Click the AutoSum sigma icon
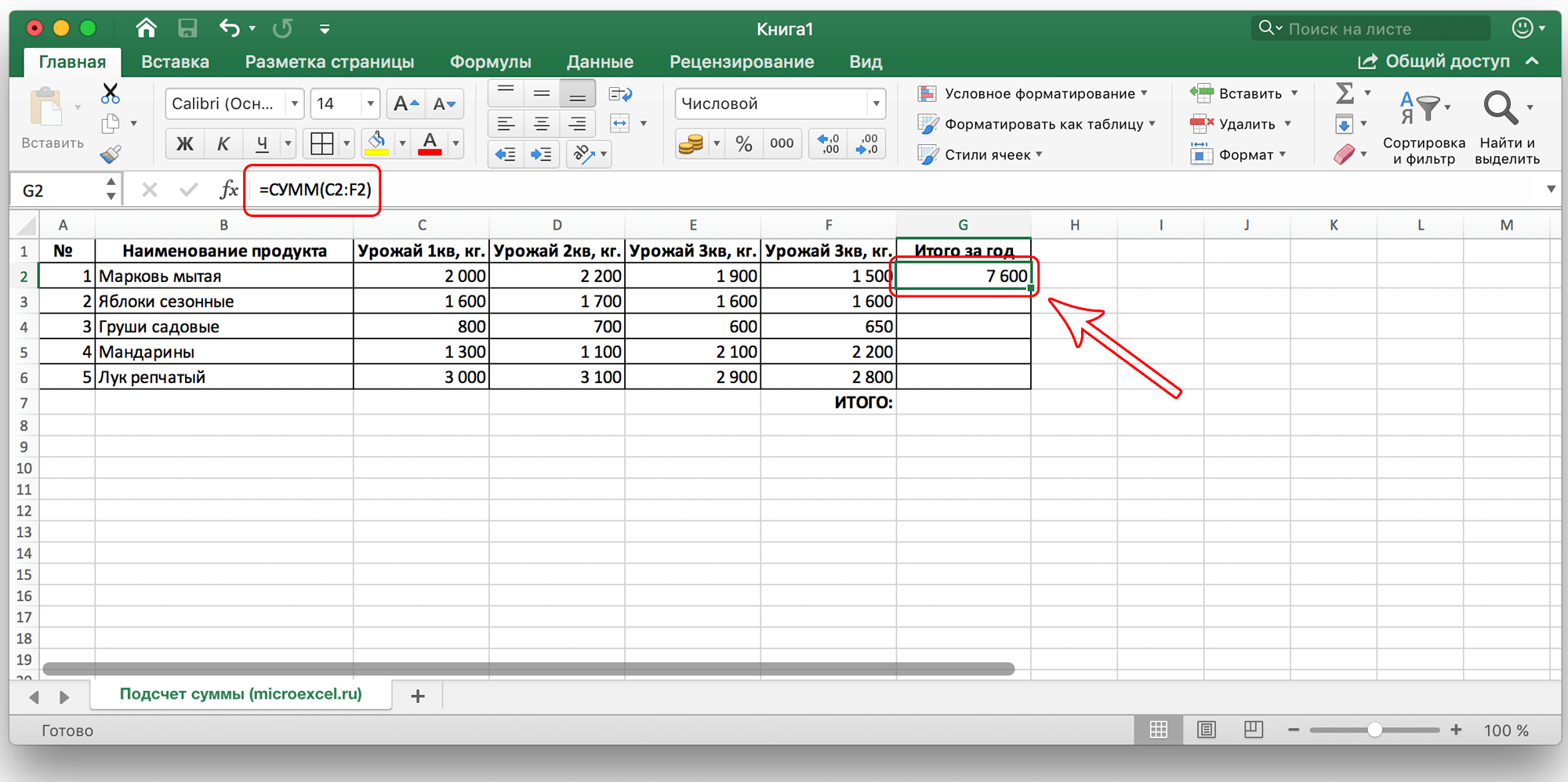Screen dimensions: 1568x782 [1345, 93]
